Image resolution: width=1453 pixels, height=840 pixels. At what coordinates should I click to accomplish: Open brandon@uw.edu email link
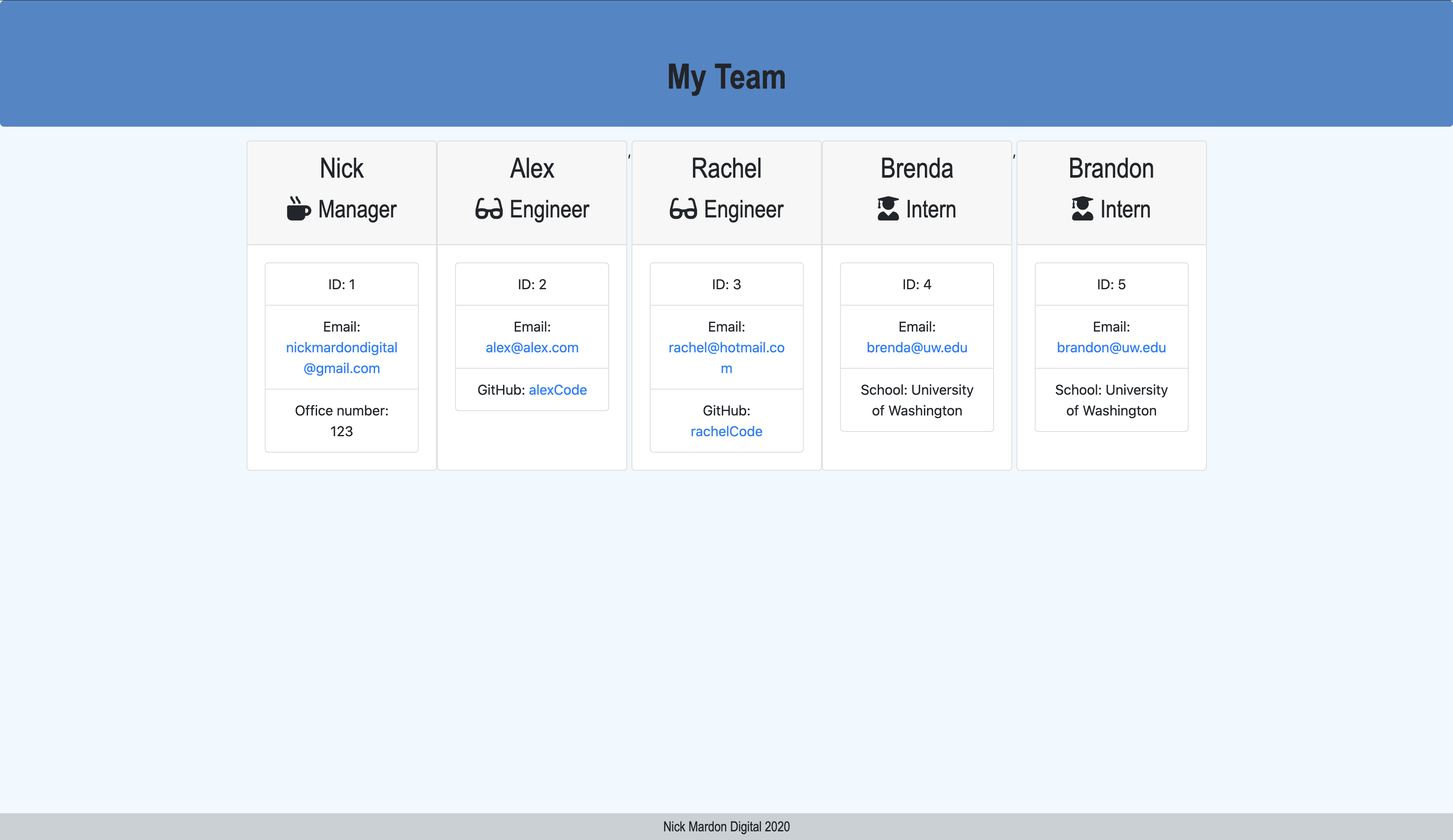pos(1110,348)
